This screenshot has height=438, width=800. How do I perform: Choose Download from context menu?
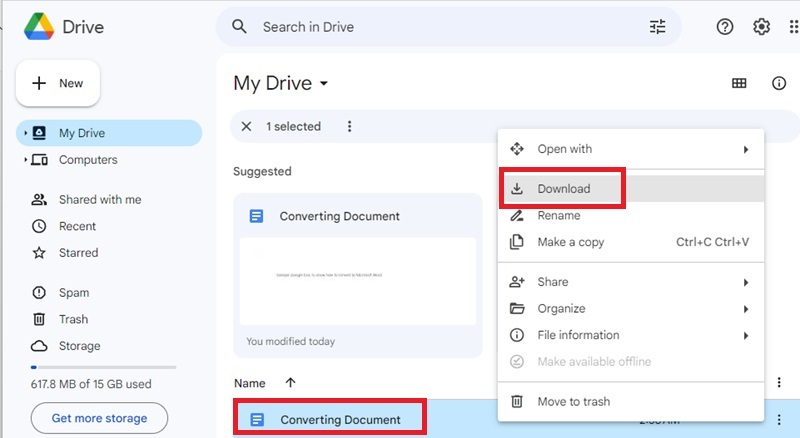tap(631, 189)
